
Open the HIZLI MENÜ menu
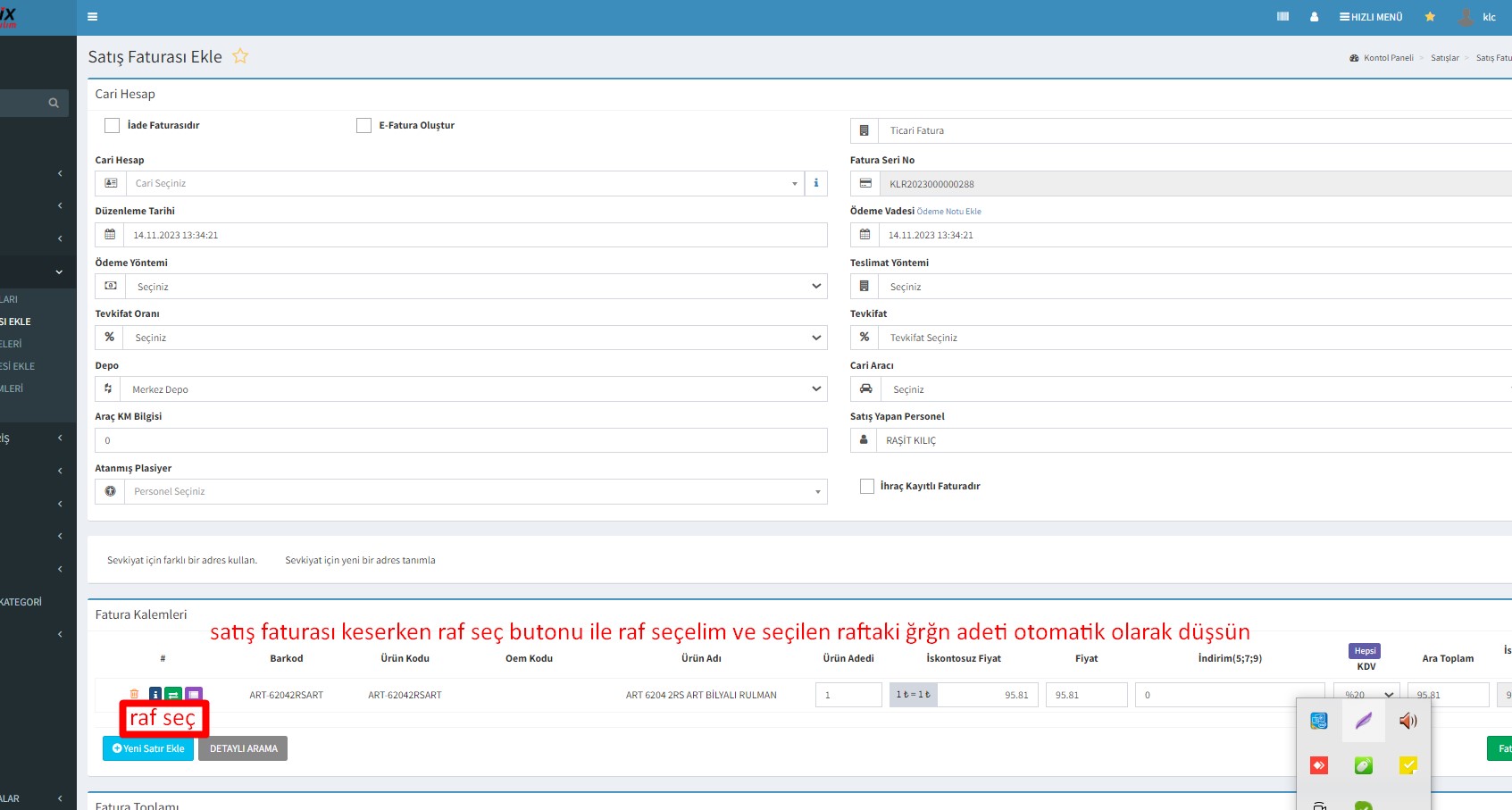tap(1371, 17)
